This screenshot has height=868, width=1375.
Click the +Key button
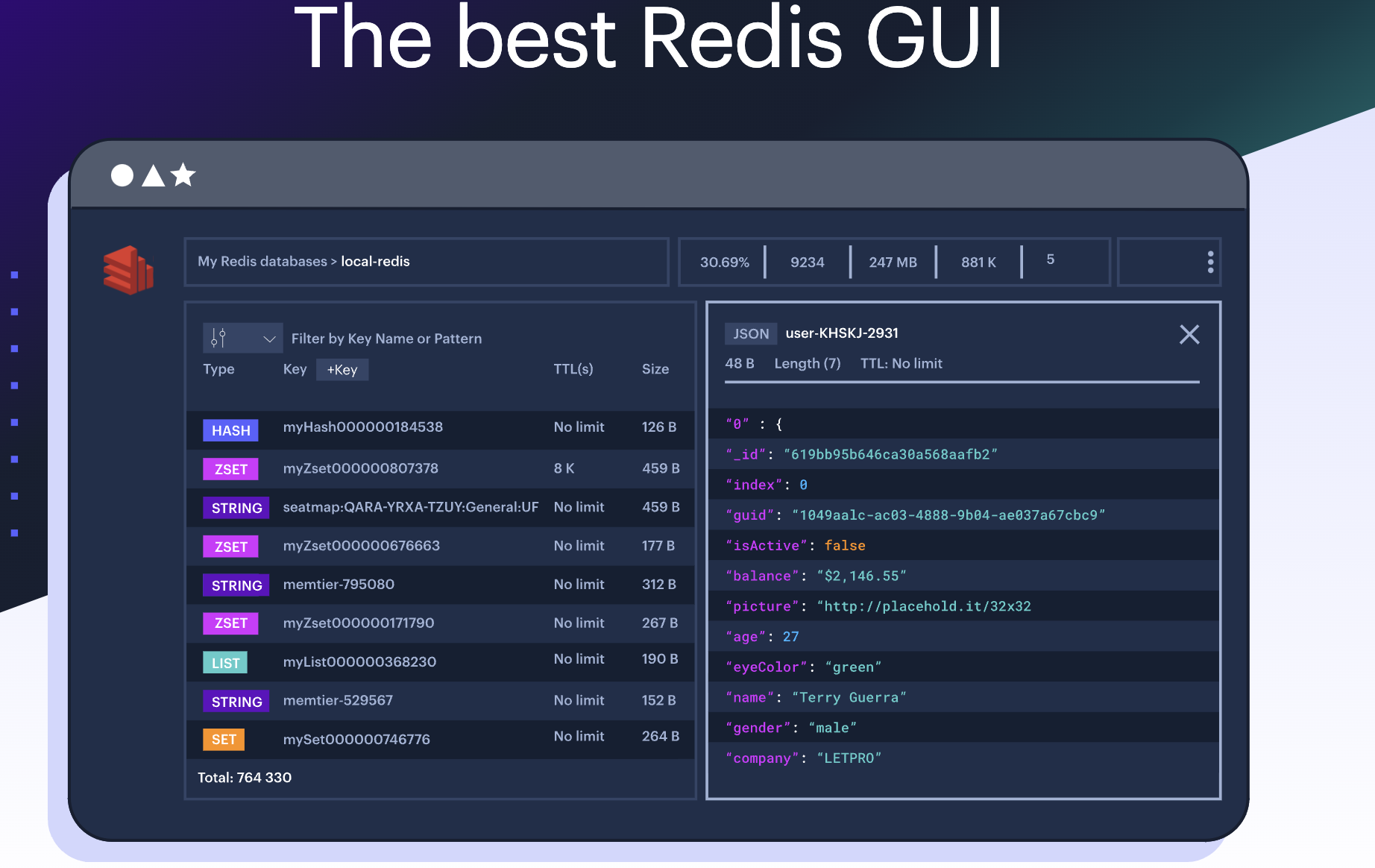click(x=342, y=370)
